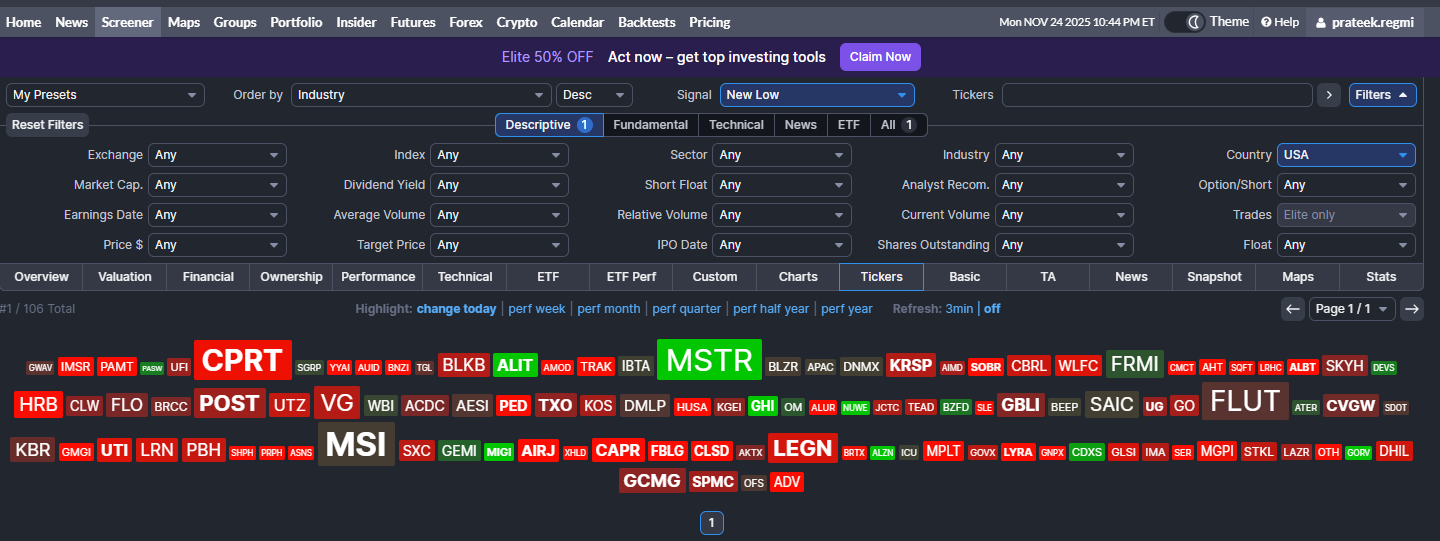Submit tickers with the arrow button
This screenshot has width=1440, height=541.
tap(1328, 95)
